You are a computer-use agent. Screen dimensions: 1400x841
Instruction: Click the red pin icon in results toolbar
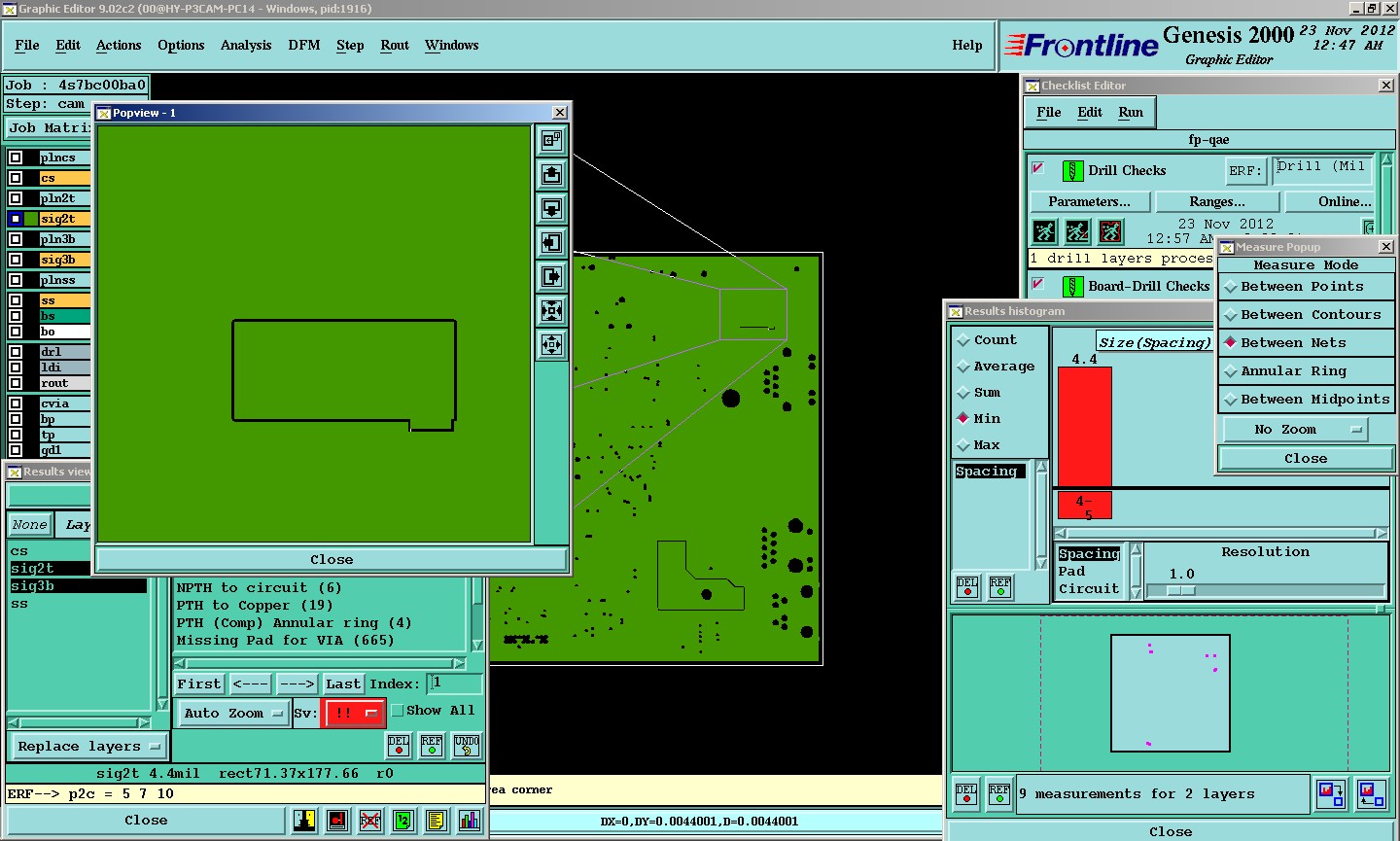pyautogui.click(x=337, y=821)
